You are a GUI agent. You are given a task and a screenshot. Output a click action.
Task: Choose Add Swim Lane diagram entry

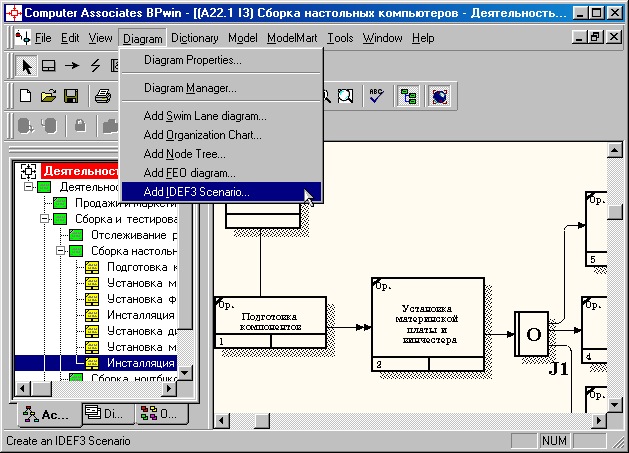coord(221,116)
